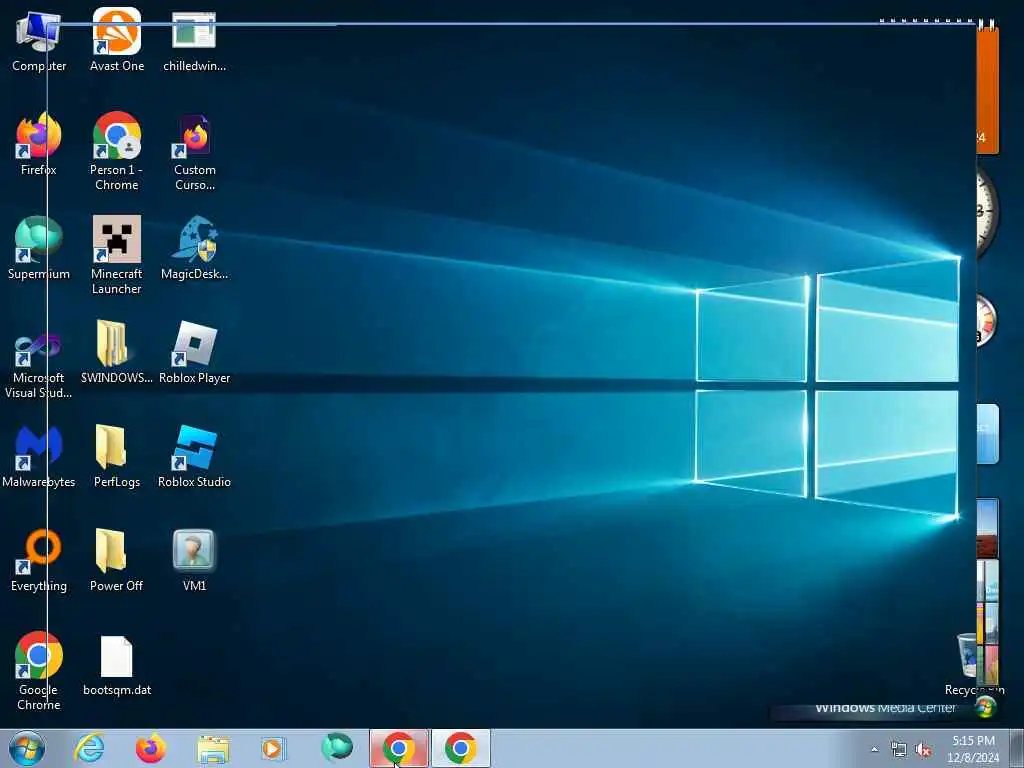Open the Windows Start menu orb
Viewport: 1024px width, 768px height.
[27, 748]
